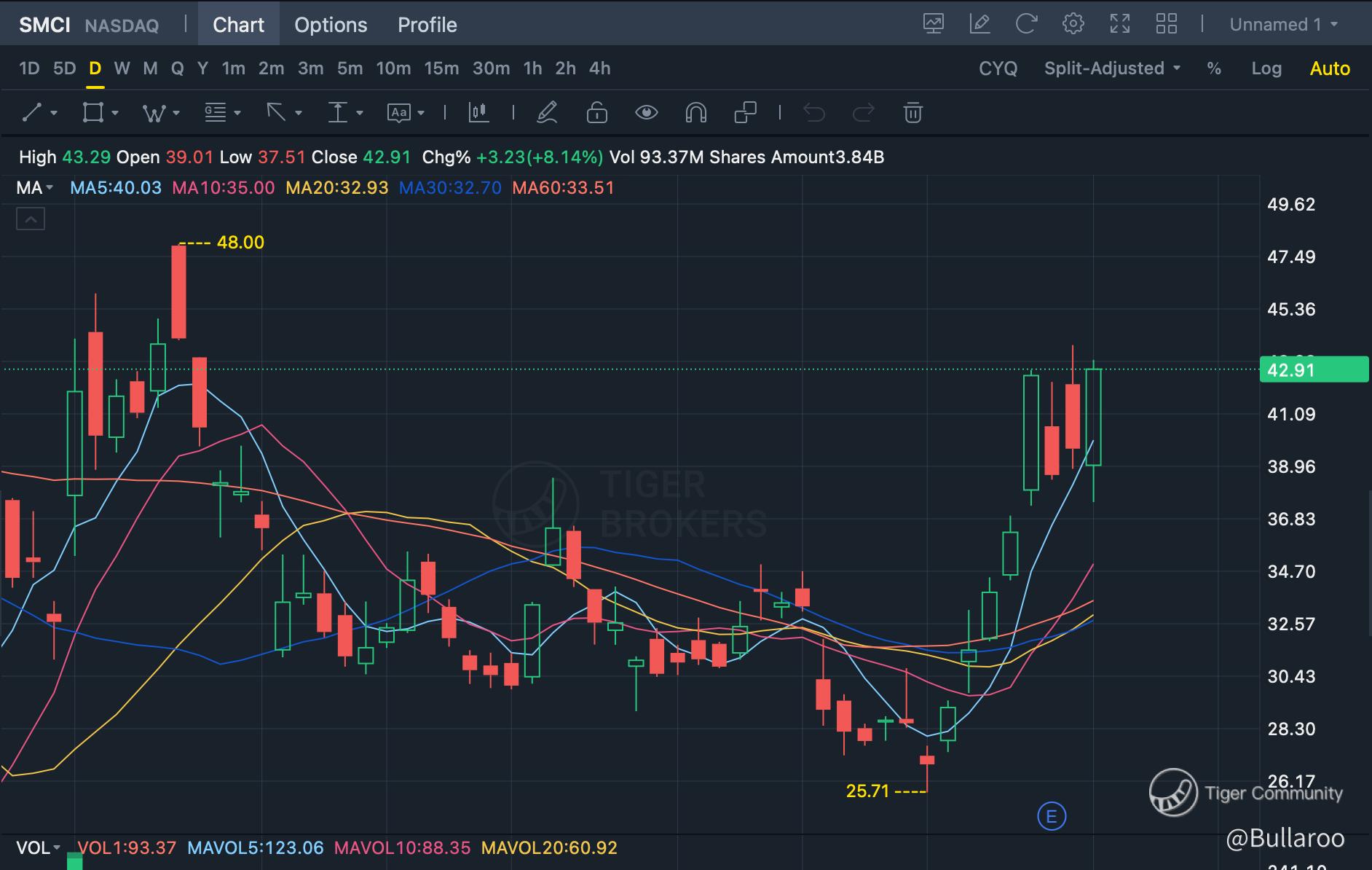Screen dimensions: 1372x870
Task: Enable Log scale on price axis
Action: tap(1266, 68)
